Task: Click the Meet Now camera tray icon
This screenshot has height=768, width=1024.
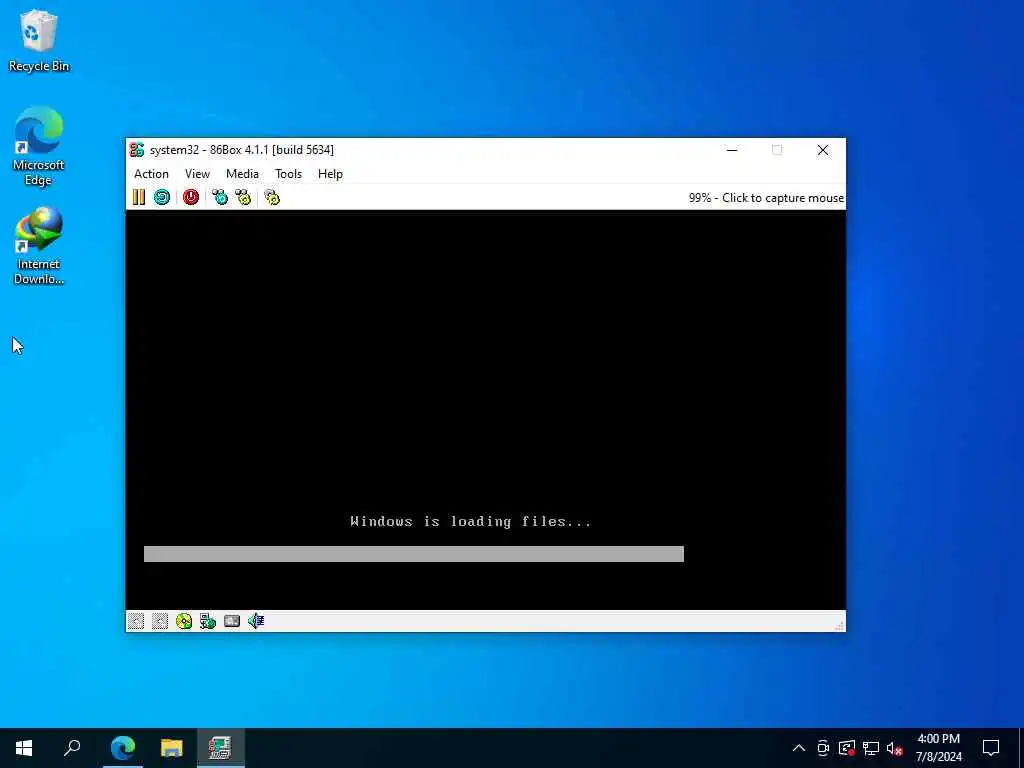Action: point(823,748)
